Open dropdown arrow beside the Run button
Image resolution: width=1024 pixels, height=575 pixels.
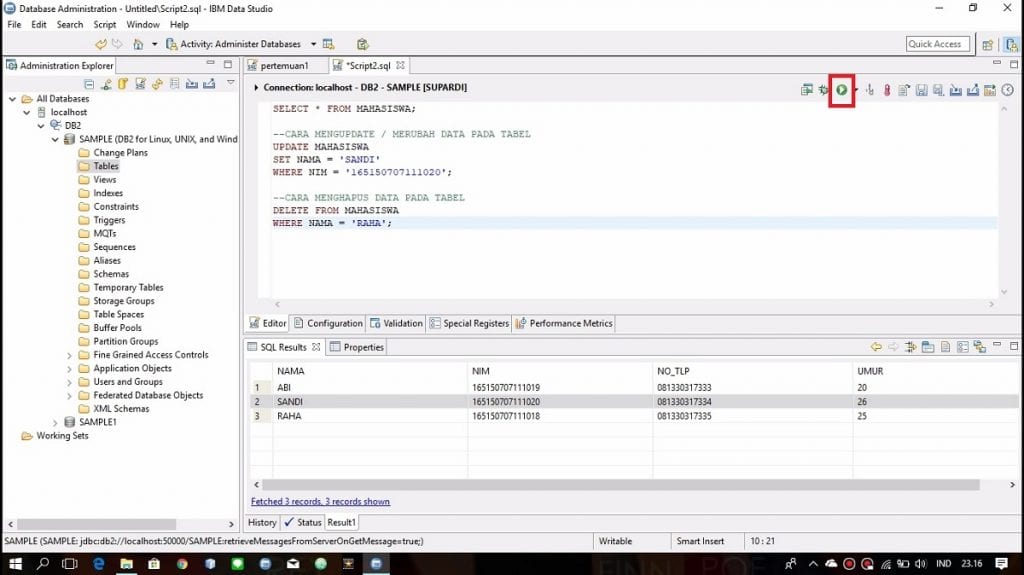point(855,90)
